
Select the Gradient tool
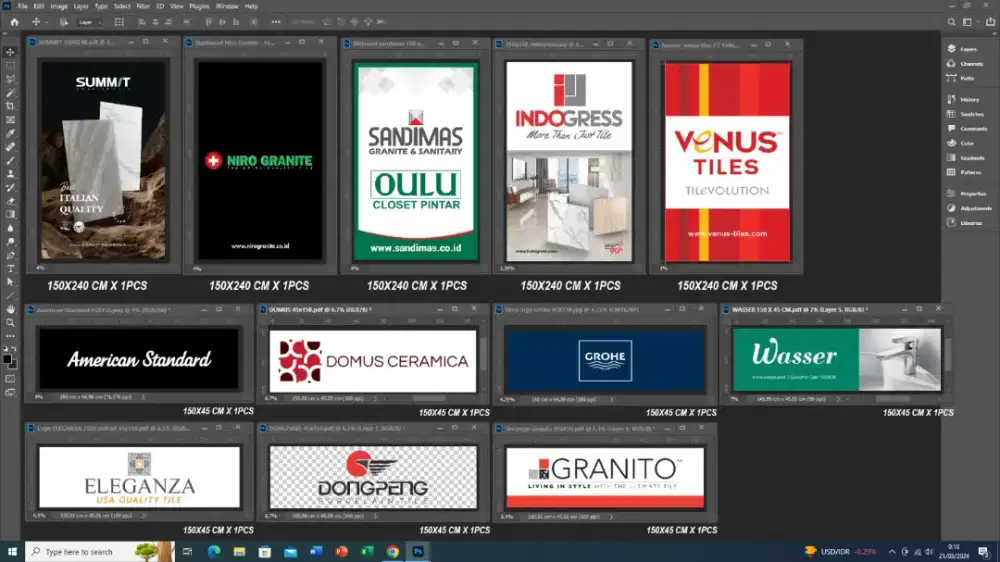pos(10,214)
